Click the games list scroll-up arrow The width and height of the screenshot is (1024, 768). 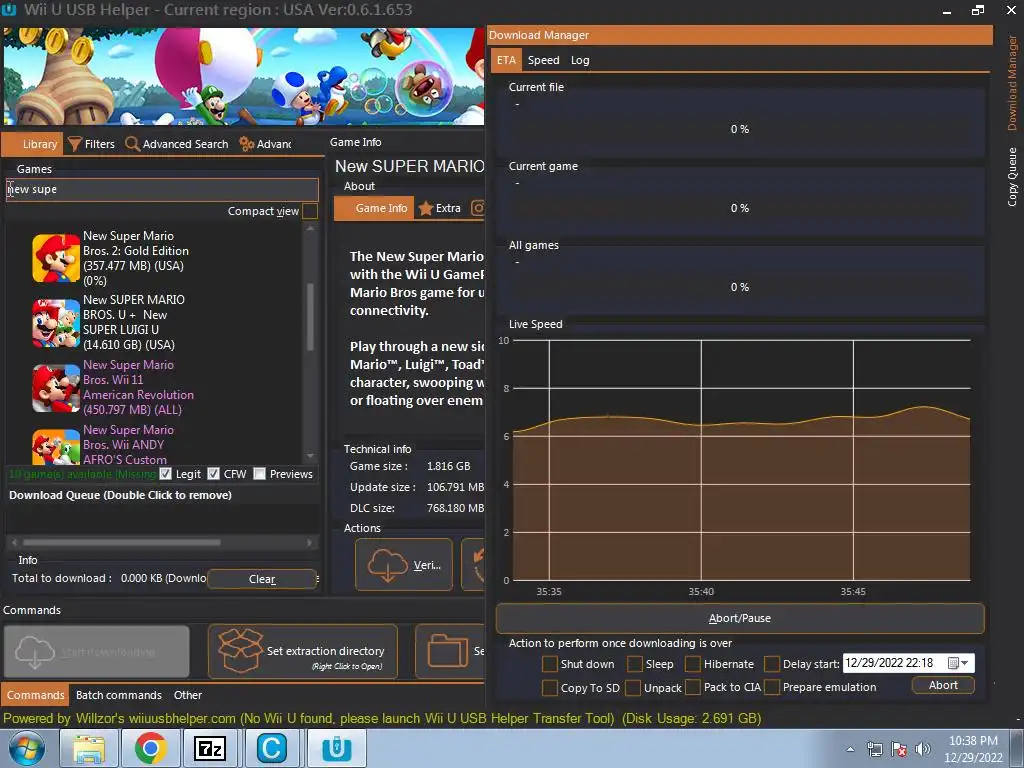[310, 229]
